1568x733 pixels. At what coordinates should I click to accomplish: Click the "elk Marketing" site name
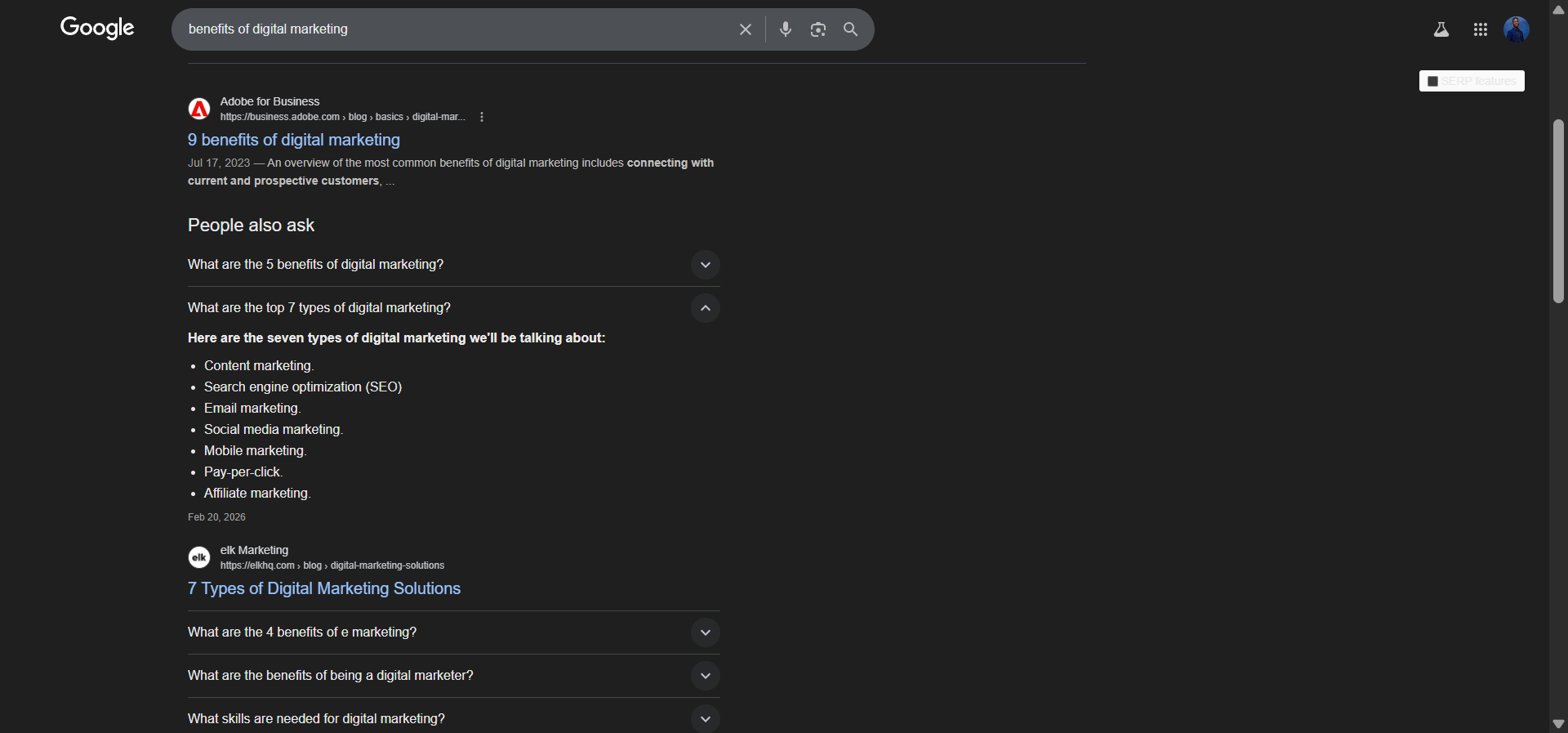tap(254, 550)
